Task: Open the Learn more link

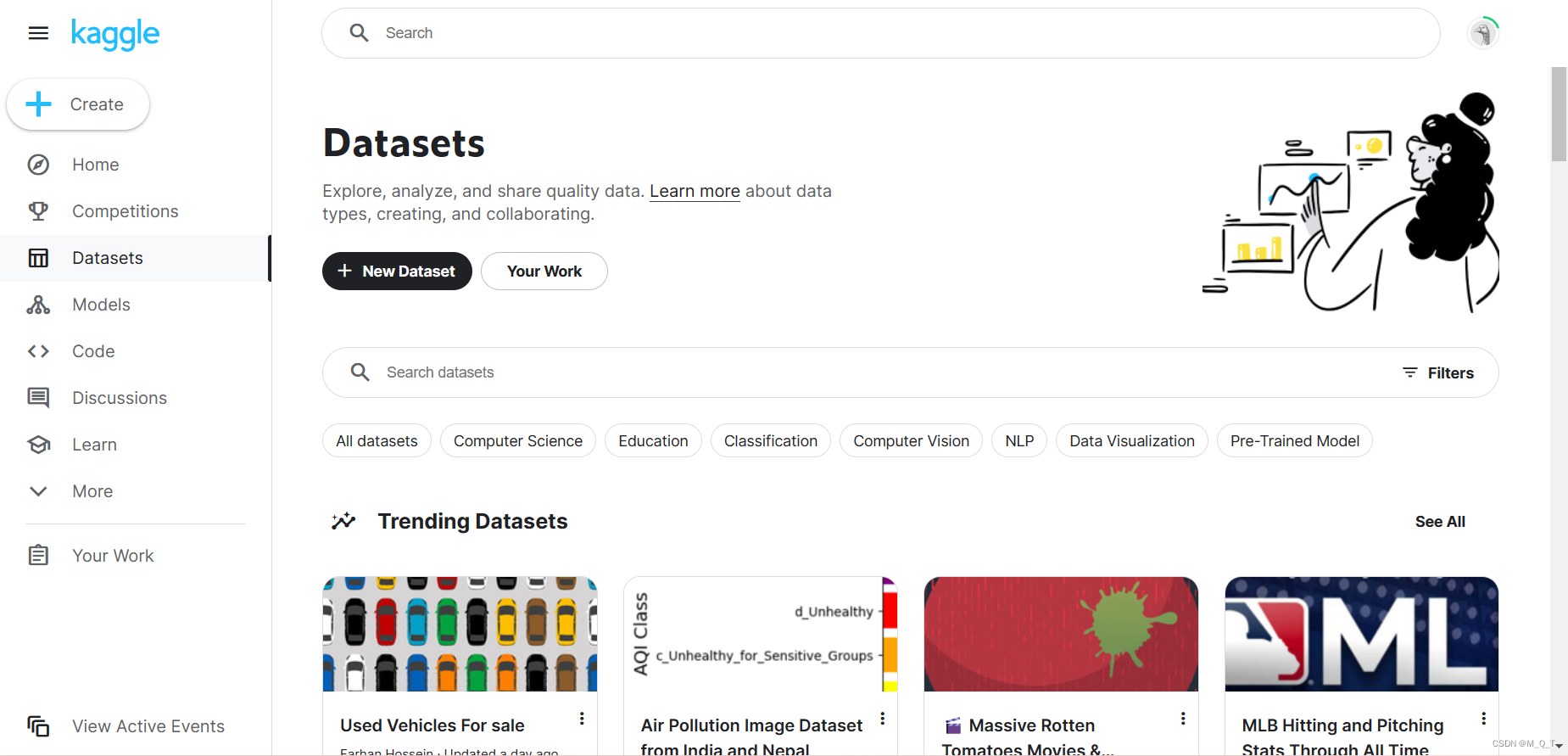Action: coord(695,191)
